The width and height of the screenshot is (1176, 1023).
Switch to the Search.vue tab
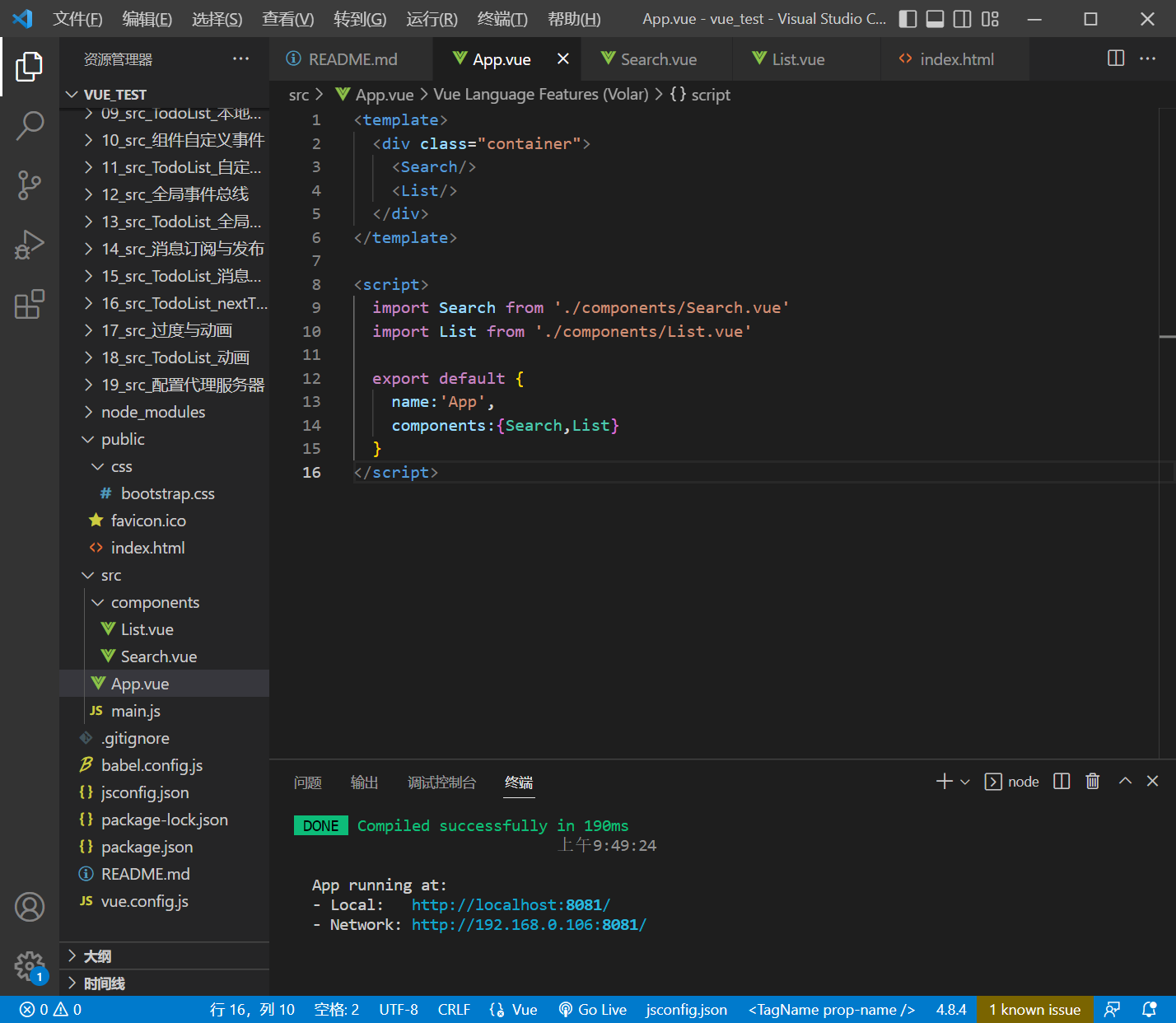point(658,59)
